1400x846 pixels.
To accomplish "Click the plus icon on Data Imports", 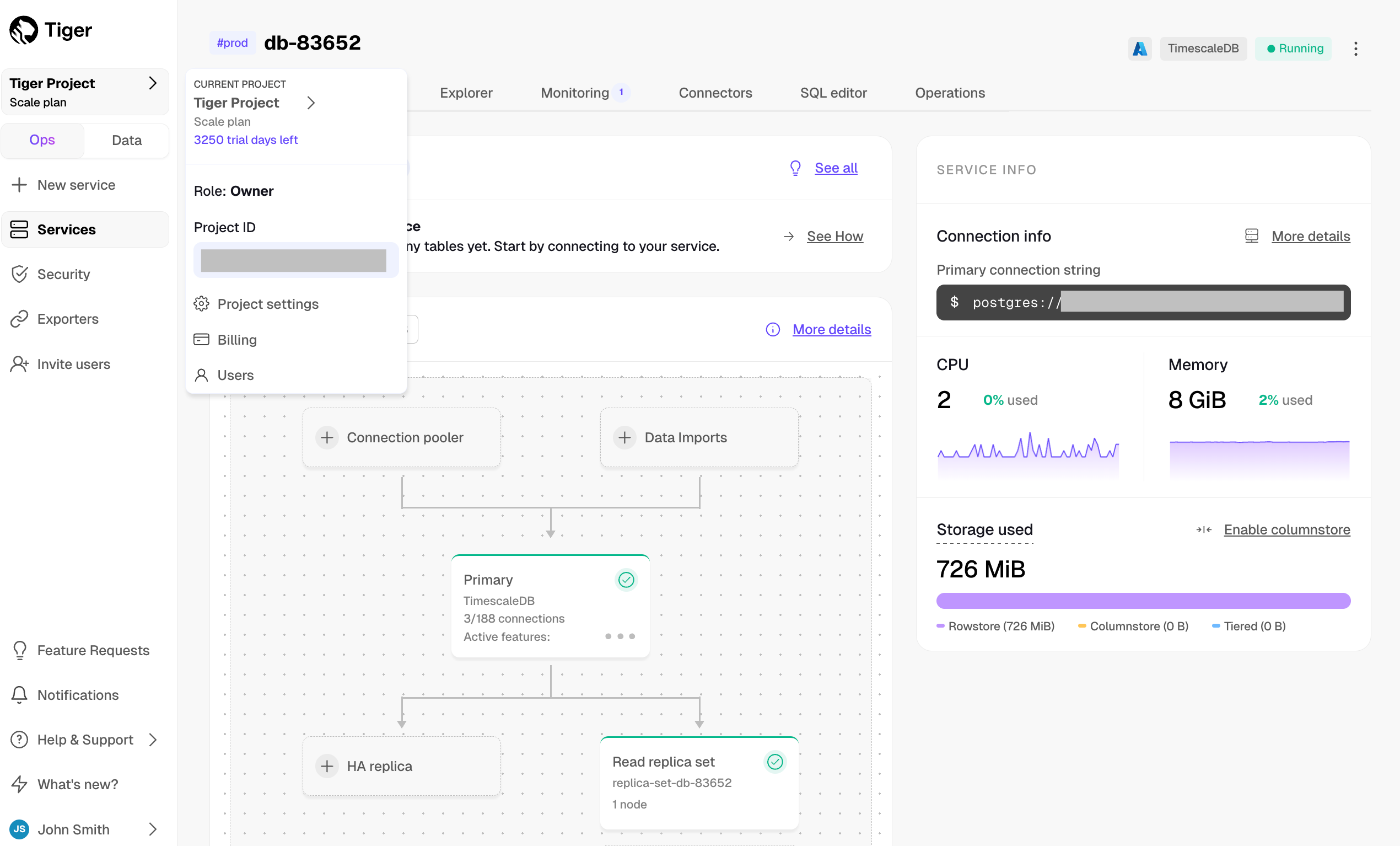I will tap(624, 437).
